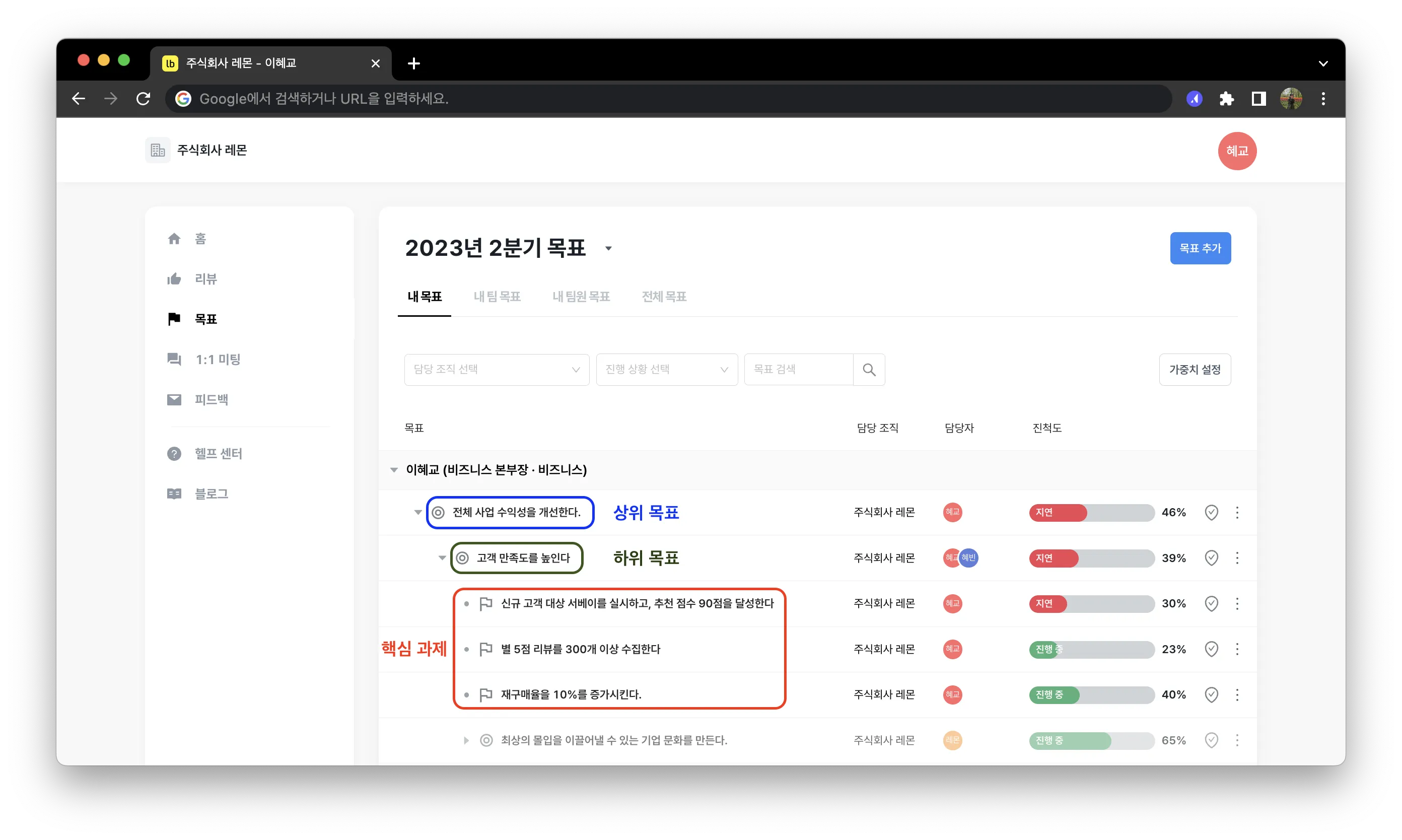Click the 23% progress bar for 별 5점 리뷰
This screenshot has width=1402, height=840.
[1091, 649]
